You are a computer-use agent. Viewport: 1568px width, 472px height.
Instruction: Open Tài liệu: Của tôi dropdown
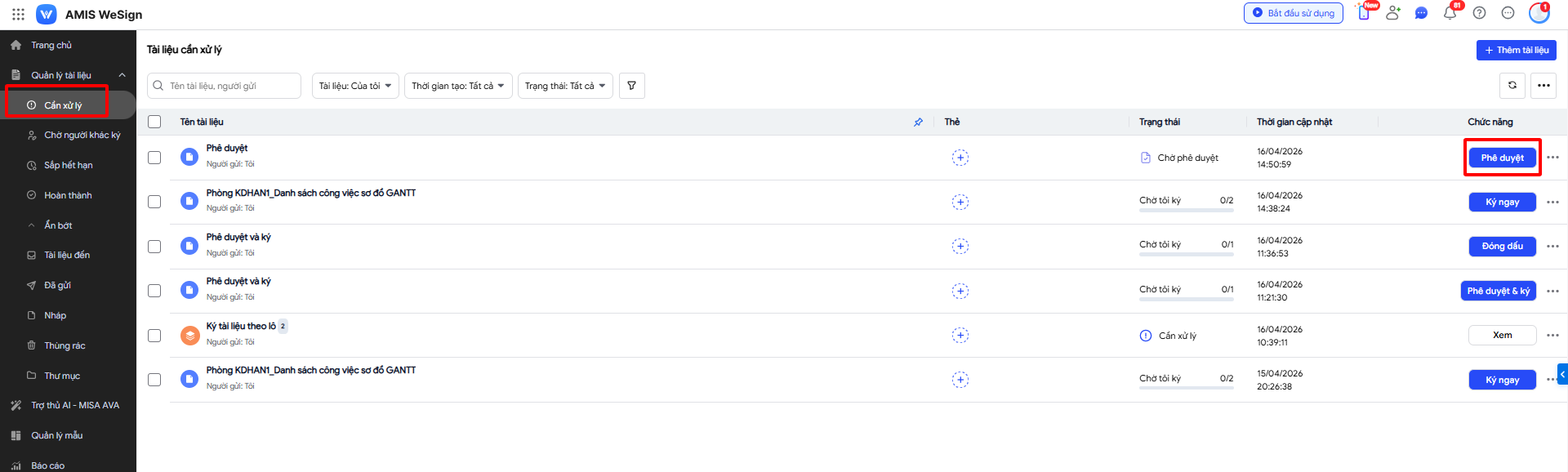click(355, 86)
